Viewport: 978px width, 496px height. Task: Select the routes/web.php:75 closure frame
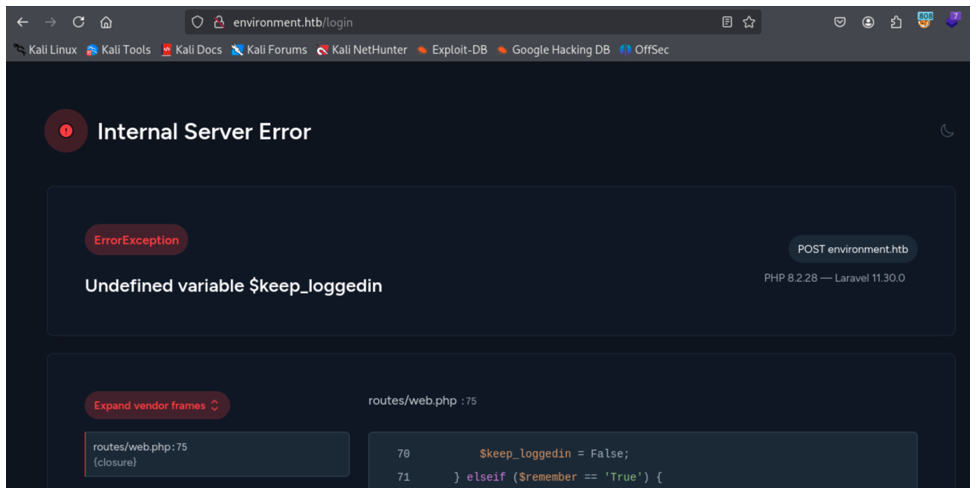[x=217, y=454]
